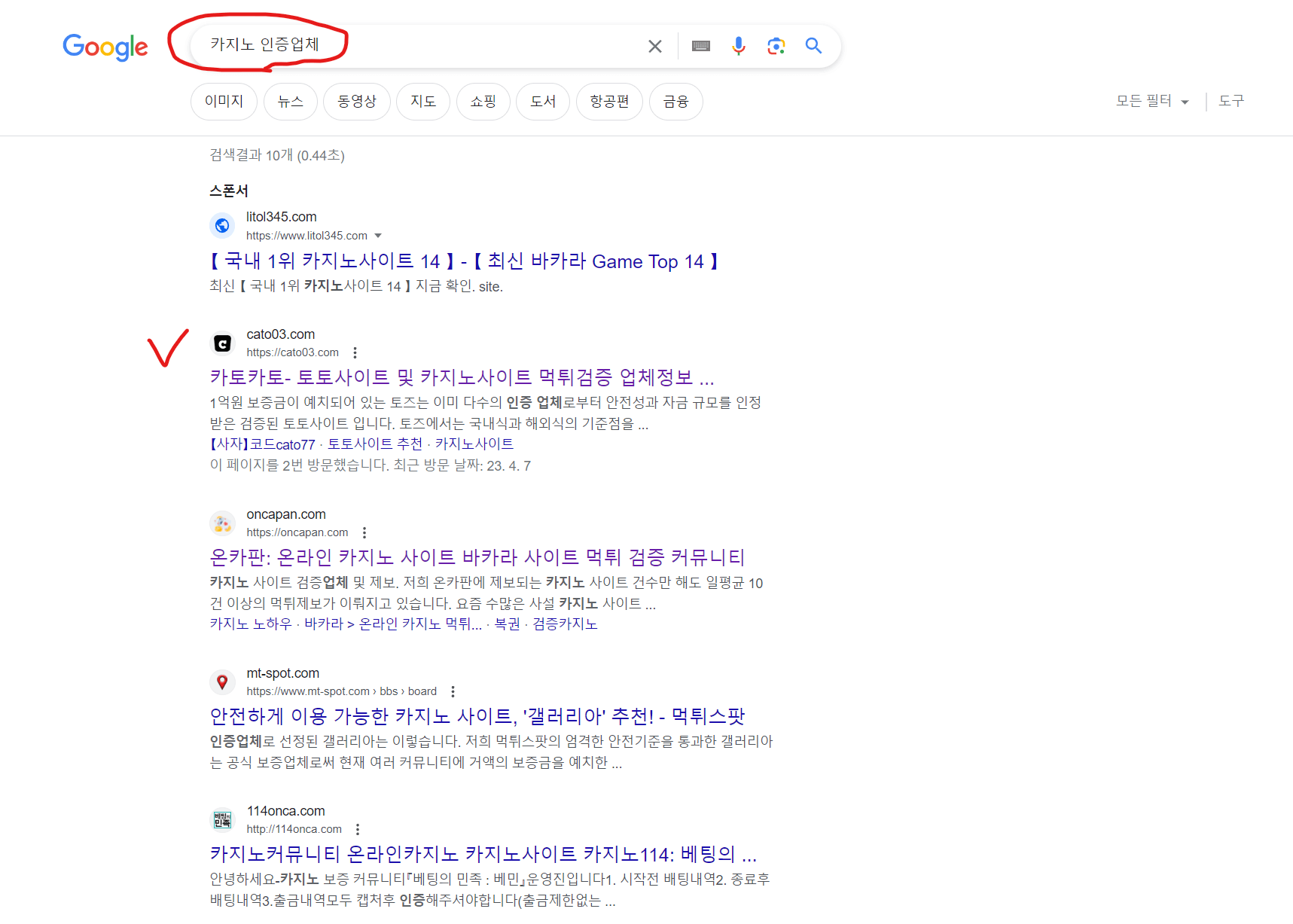
Task: Open the 카토카토 토토사이트 result title
Action: (462, 377)
